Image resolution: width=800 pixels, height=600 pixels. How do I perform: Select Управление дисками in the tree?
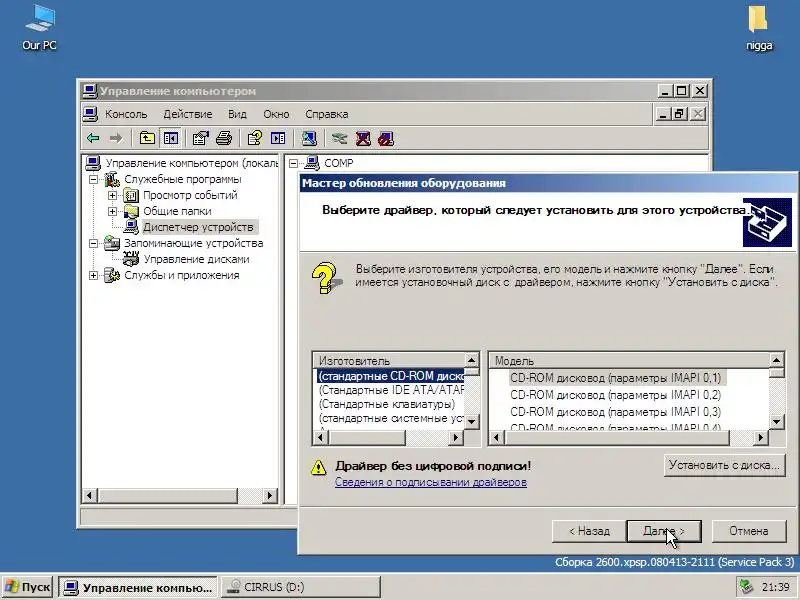196,259
